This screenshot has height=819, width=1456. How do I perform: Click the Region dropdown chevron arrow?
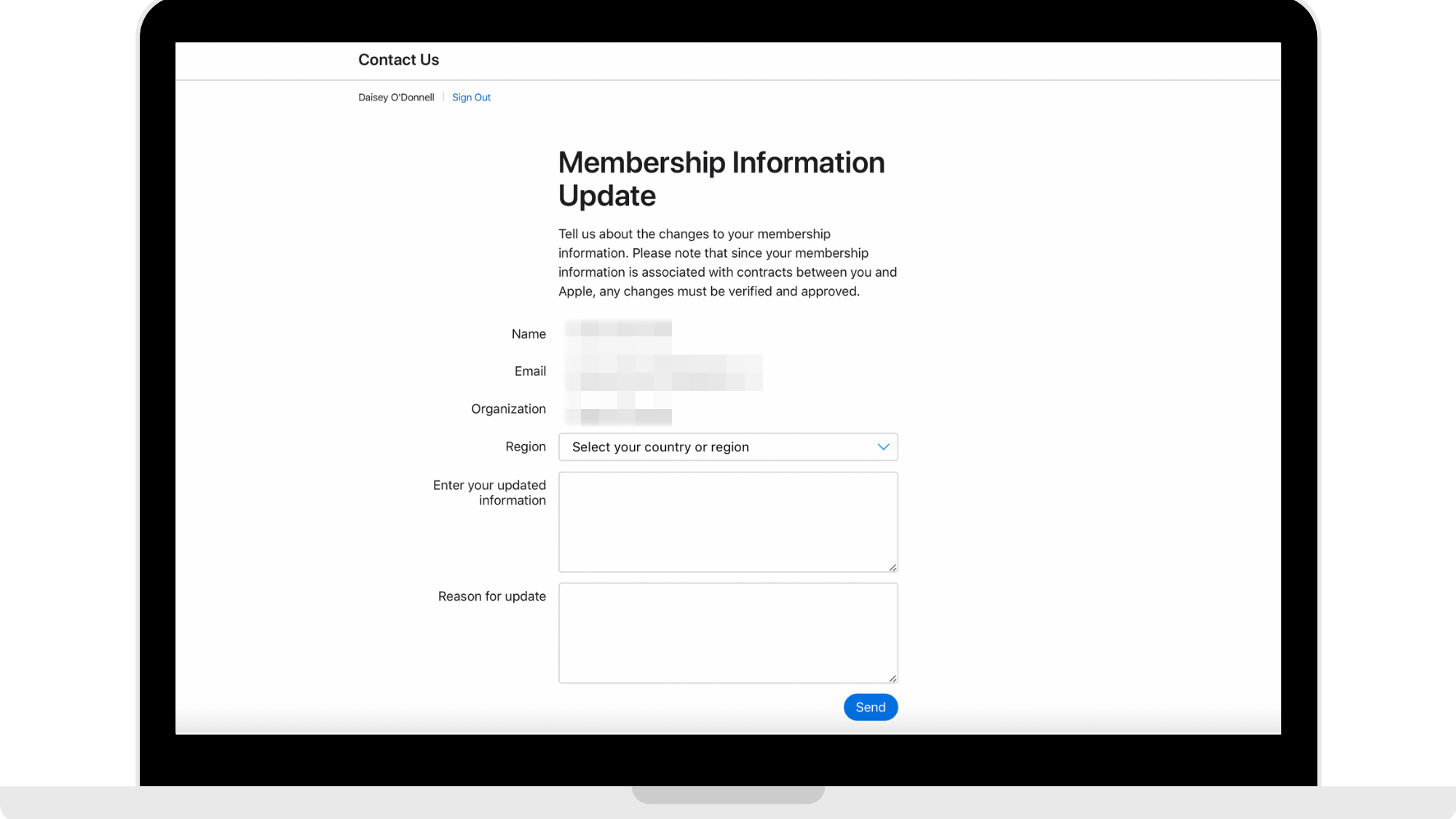coord(883,447)
